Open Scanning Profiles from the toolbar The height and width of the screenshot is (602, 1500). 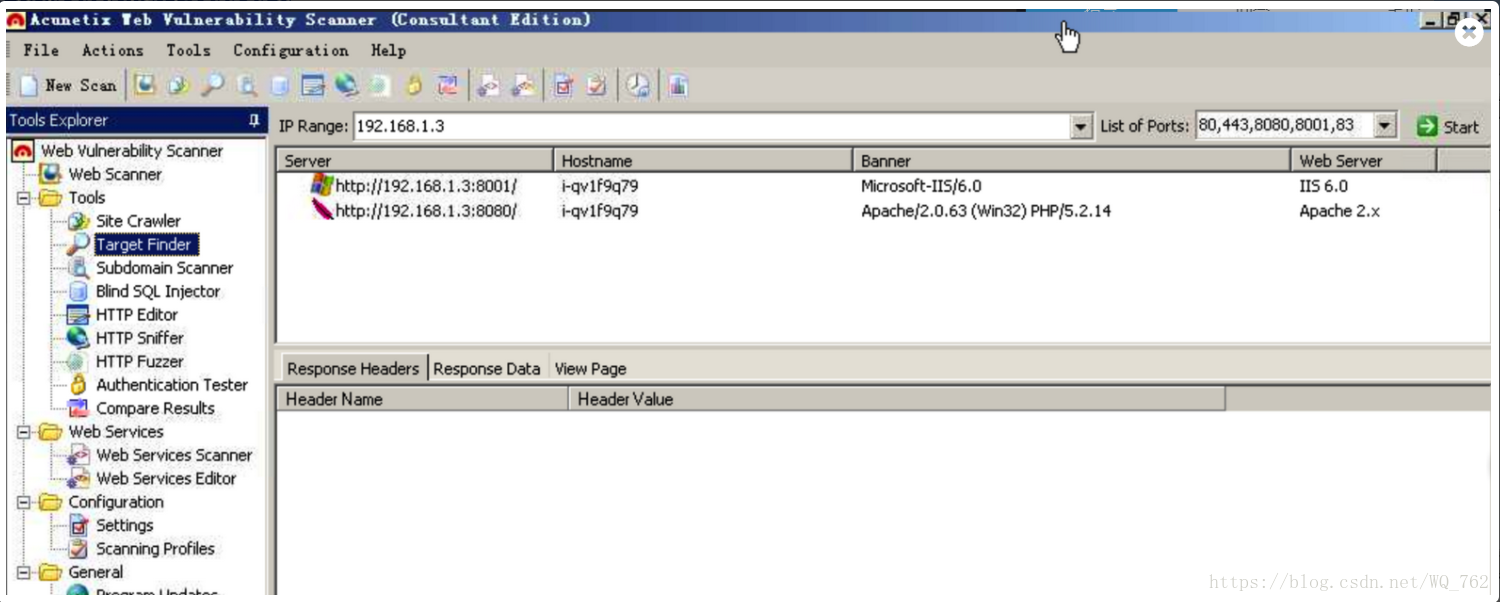[x=597, y=86]
